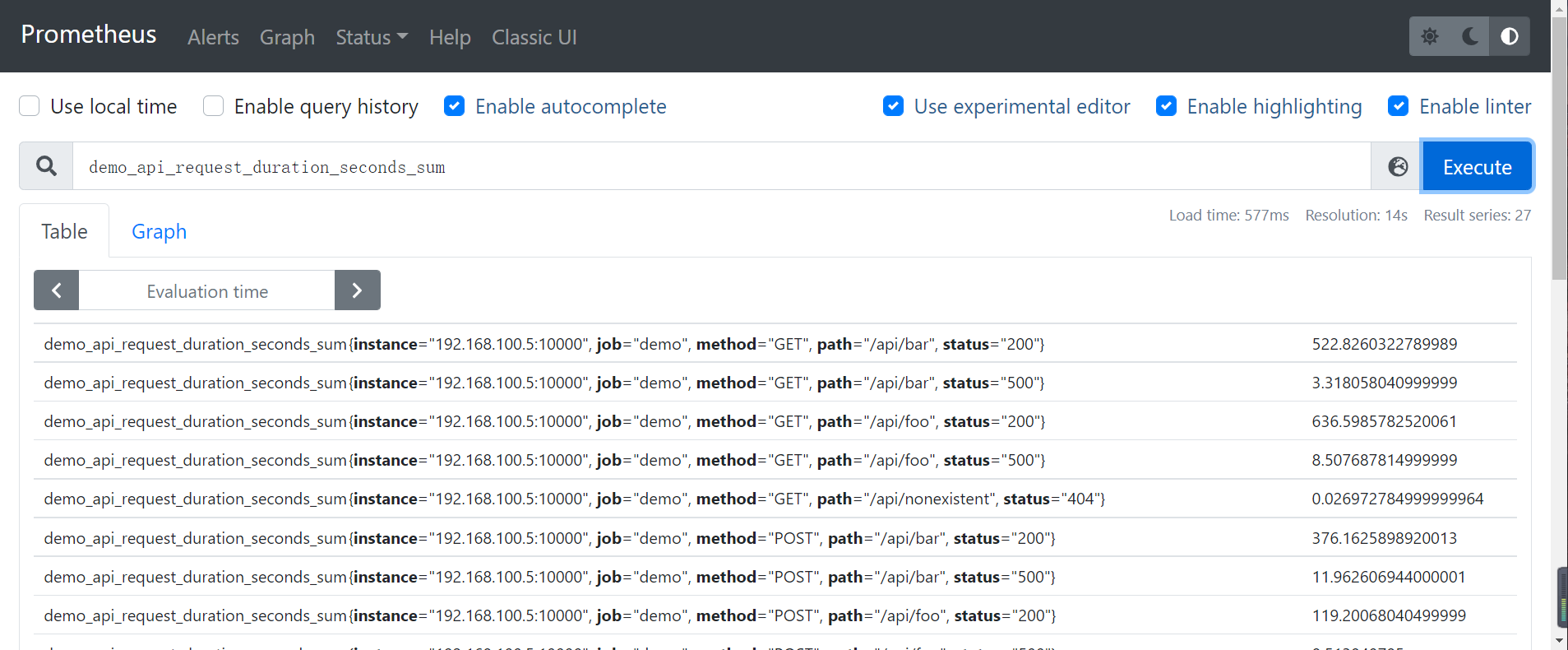
Task: Open the metrics explorer globe icon
Action: pos(1398,166)
